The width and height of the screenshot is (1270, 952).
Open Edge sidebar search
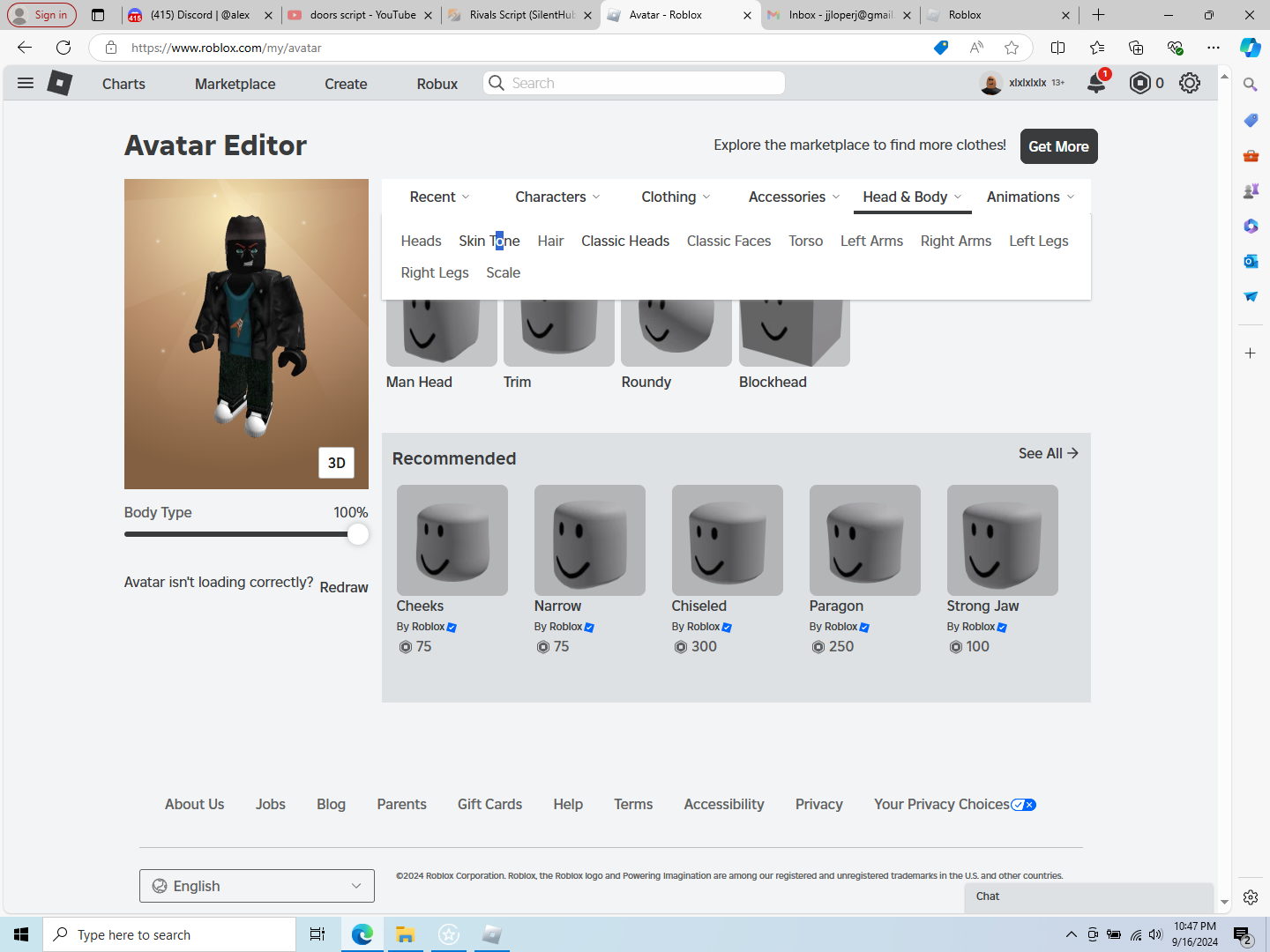click(1251, 85)
